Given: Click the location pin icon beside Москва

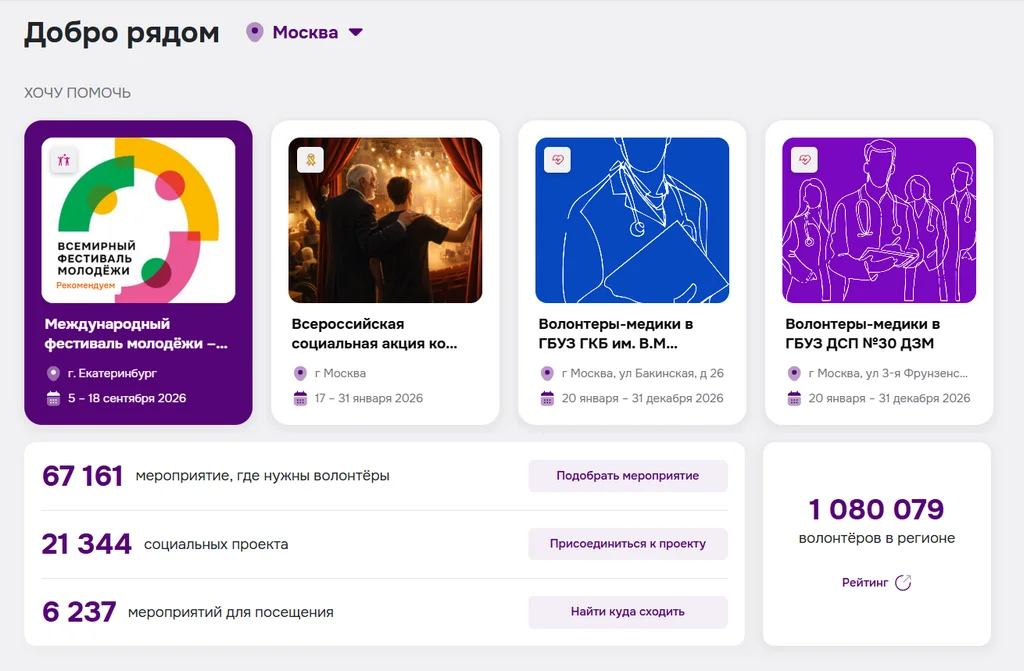Looking at the screenshot, I should click(255, 33).
